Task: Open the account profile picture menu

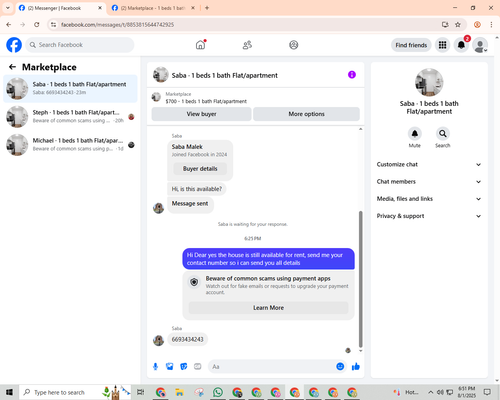Action: (x=480, y=45)
